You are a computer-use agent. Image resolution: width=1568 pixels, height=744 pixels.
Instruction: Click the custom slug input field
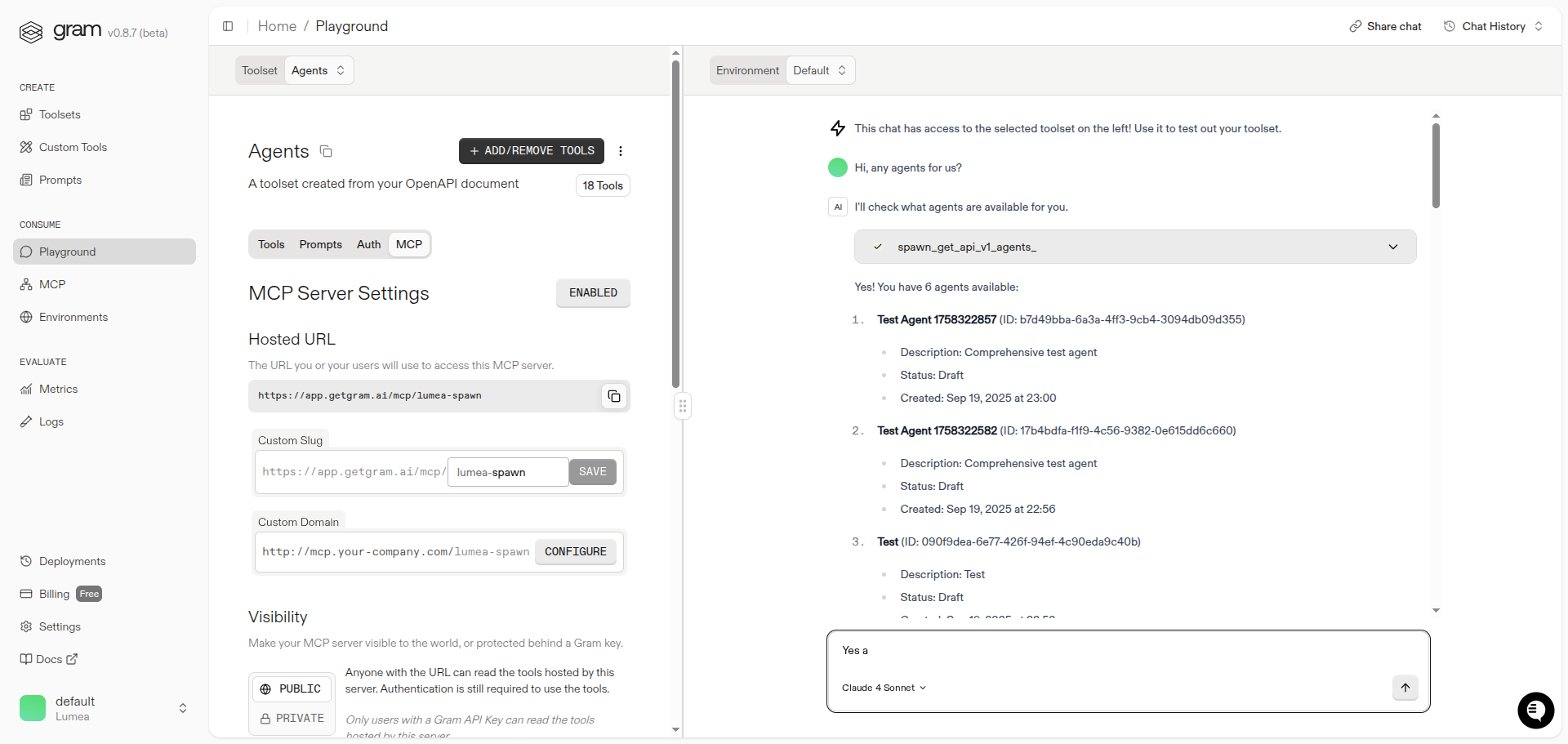508,472
